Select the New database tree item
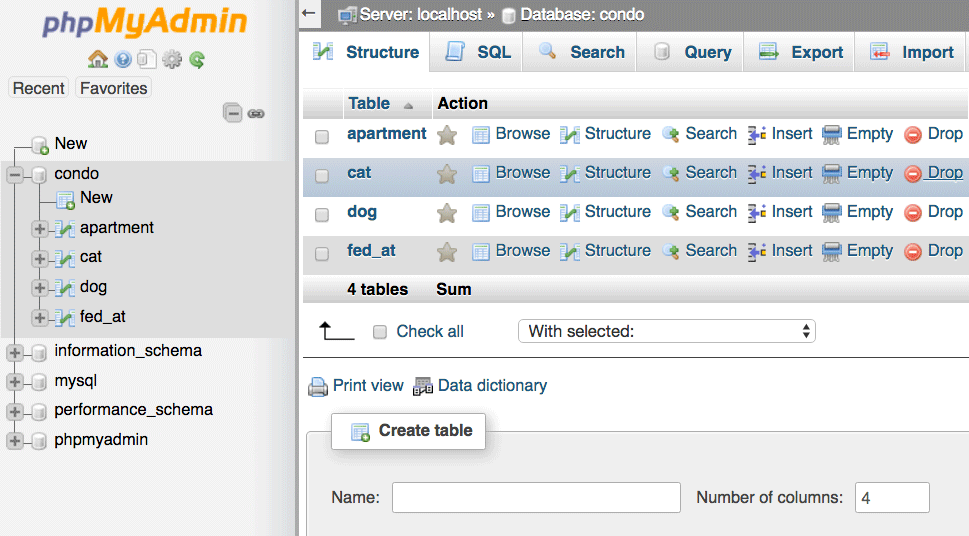This screenshot has height=536, width=969. (x=70, y=143)
